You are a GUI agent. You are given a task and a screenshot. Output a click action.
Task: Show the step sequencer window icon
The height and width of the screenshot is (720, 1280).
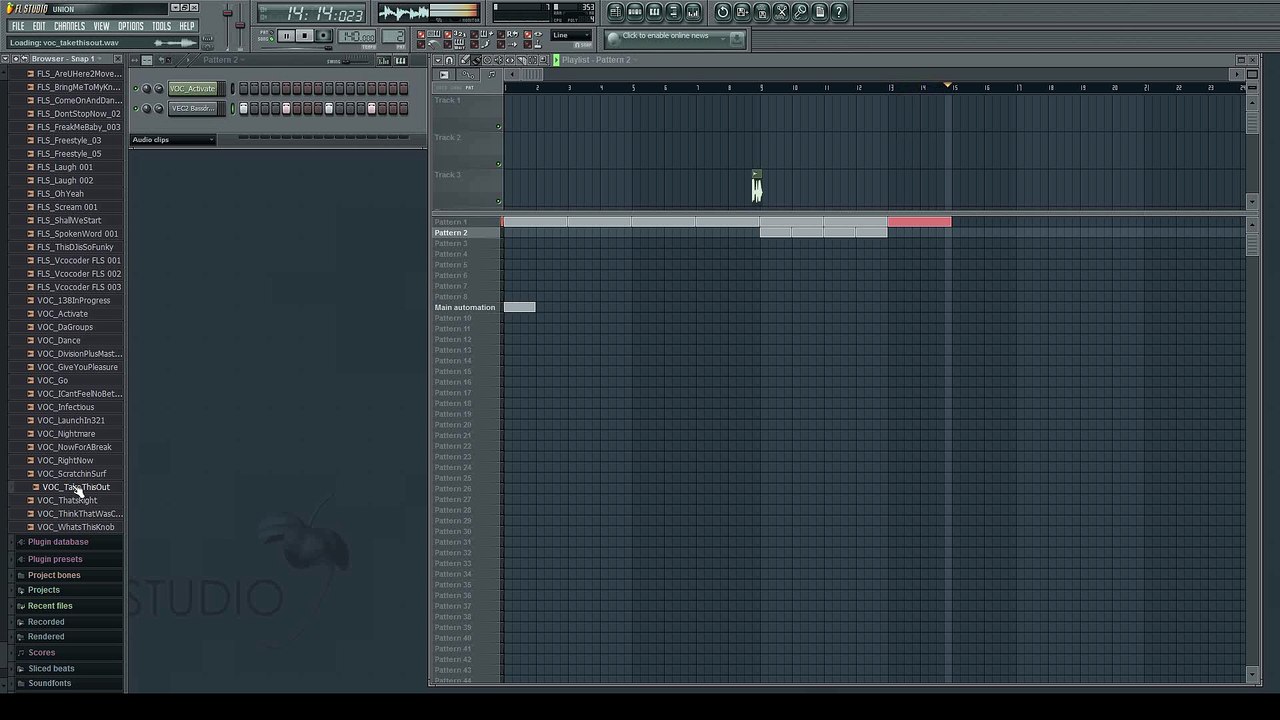coord(635,12)
